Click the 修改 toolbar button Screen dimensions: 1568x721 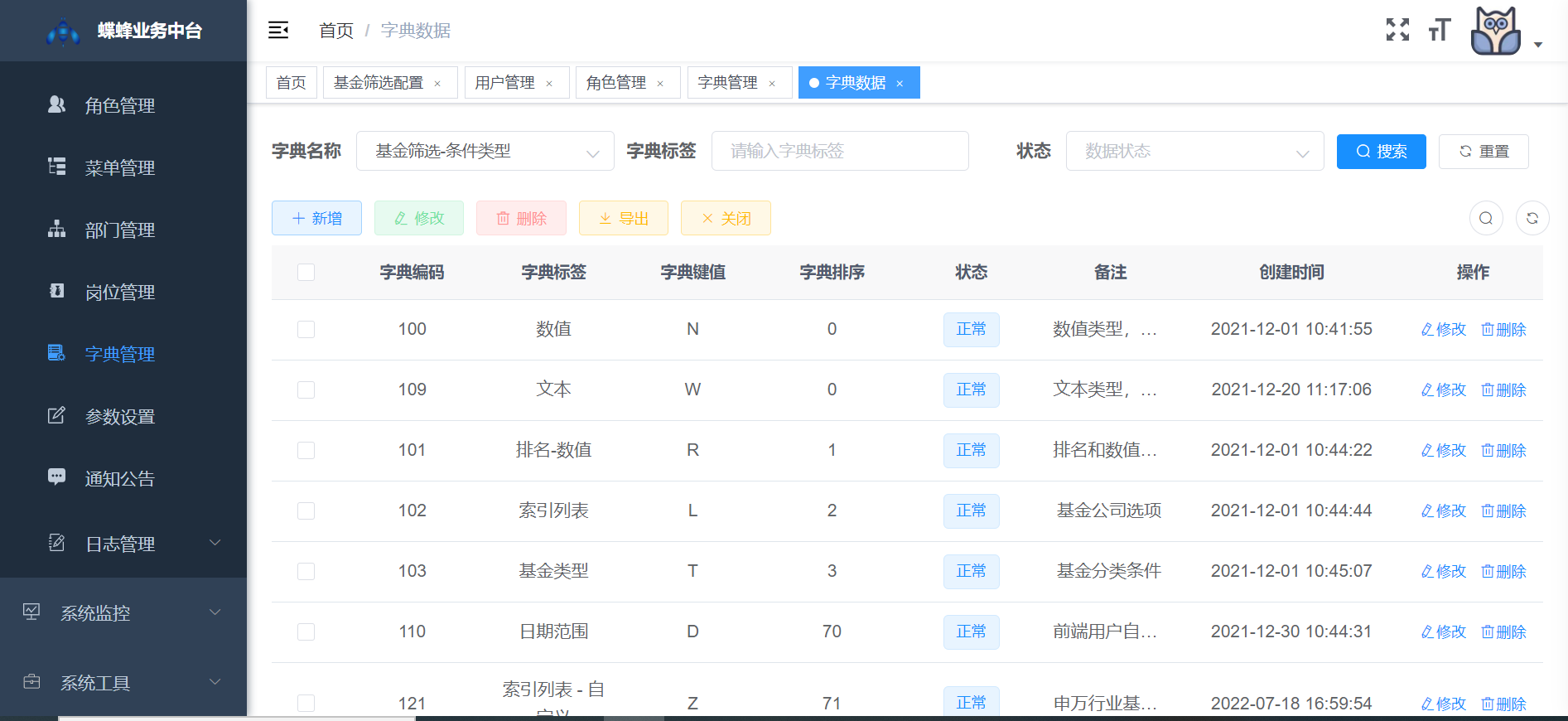click(x=419, y=218)
